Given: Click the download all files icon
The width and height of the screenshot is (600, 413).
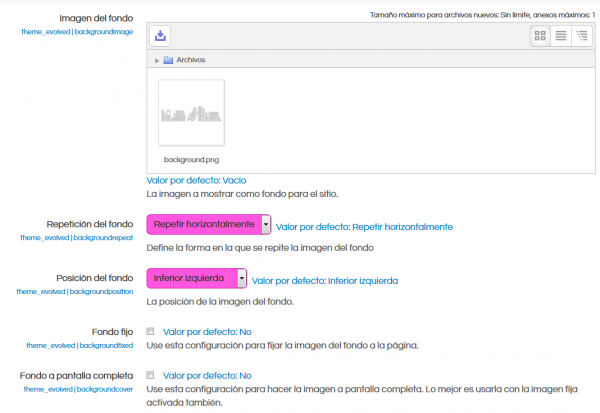Looking at the screenshot, I should (162, 36).
